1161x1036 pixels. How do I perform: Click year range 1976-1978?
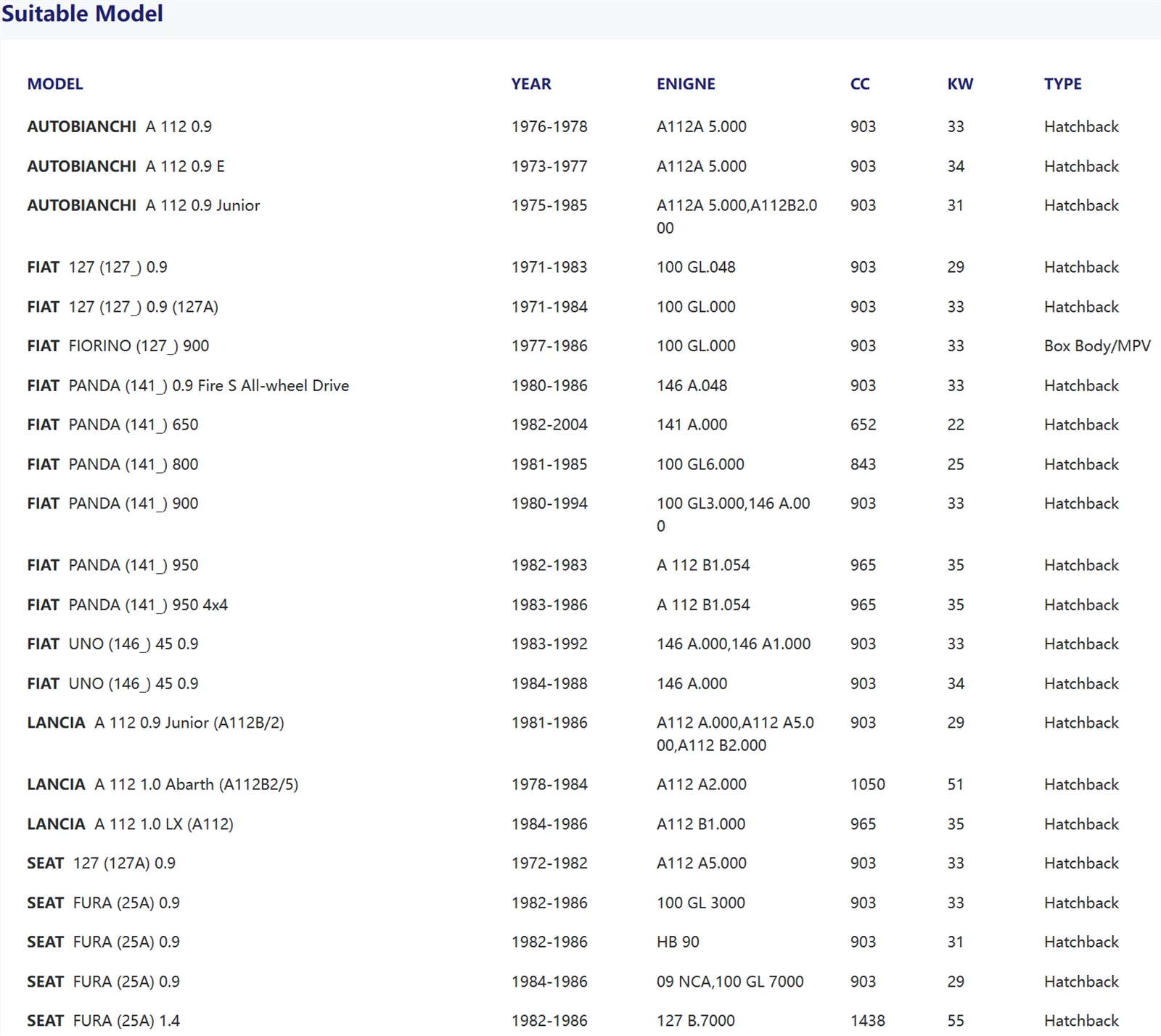click(x=549, y=126)
